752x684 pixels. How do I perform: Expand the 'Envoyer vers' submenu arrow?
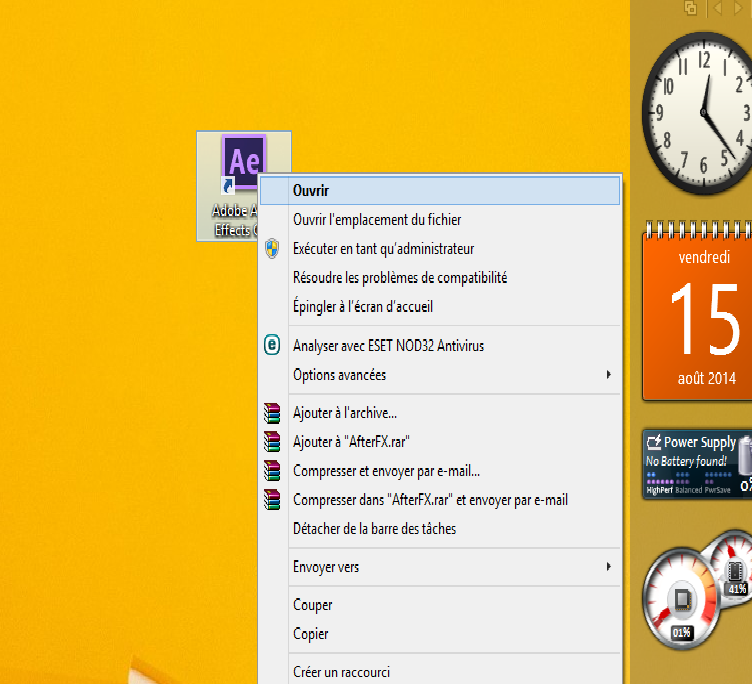click(609, 567)
